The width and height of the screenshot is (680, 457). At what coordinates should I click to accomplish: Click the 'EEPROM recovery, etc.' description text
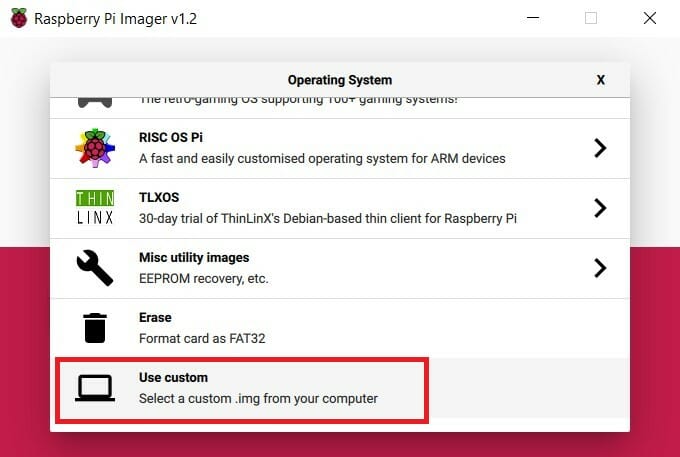[x=203, y=278]
